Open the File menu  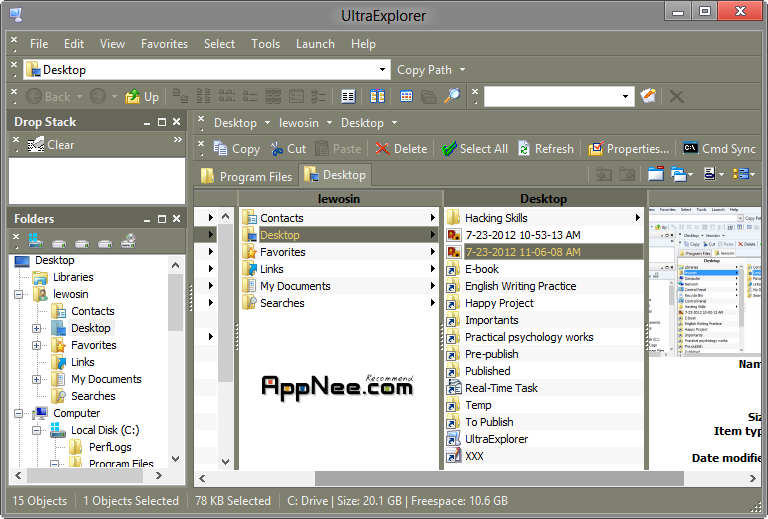tap(39, 44)
